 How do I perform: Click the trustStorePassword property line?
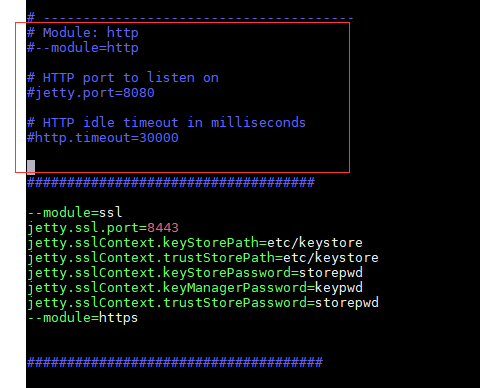[203, 303]
